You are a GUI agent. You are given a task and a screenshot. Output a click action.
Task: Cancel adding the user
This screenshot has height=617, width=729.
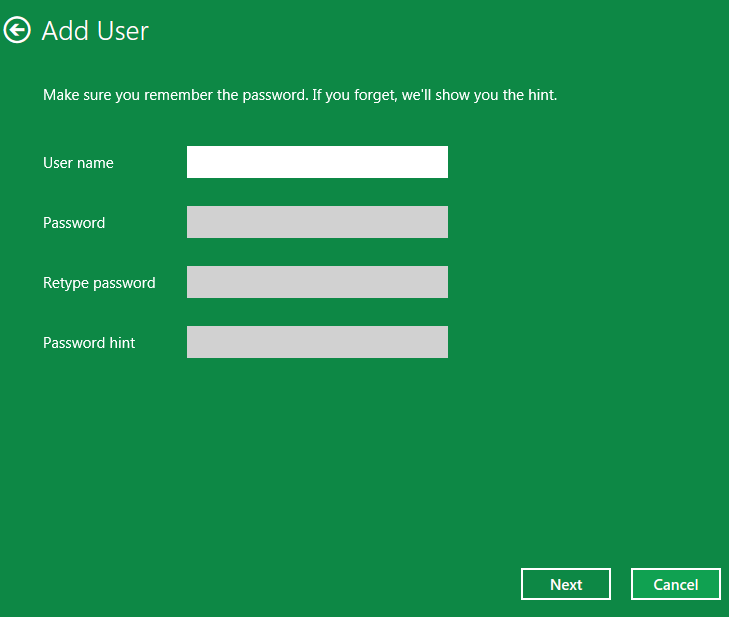click(x=676, y=584)
